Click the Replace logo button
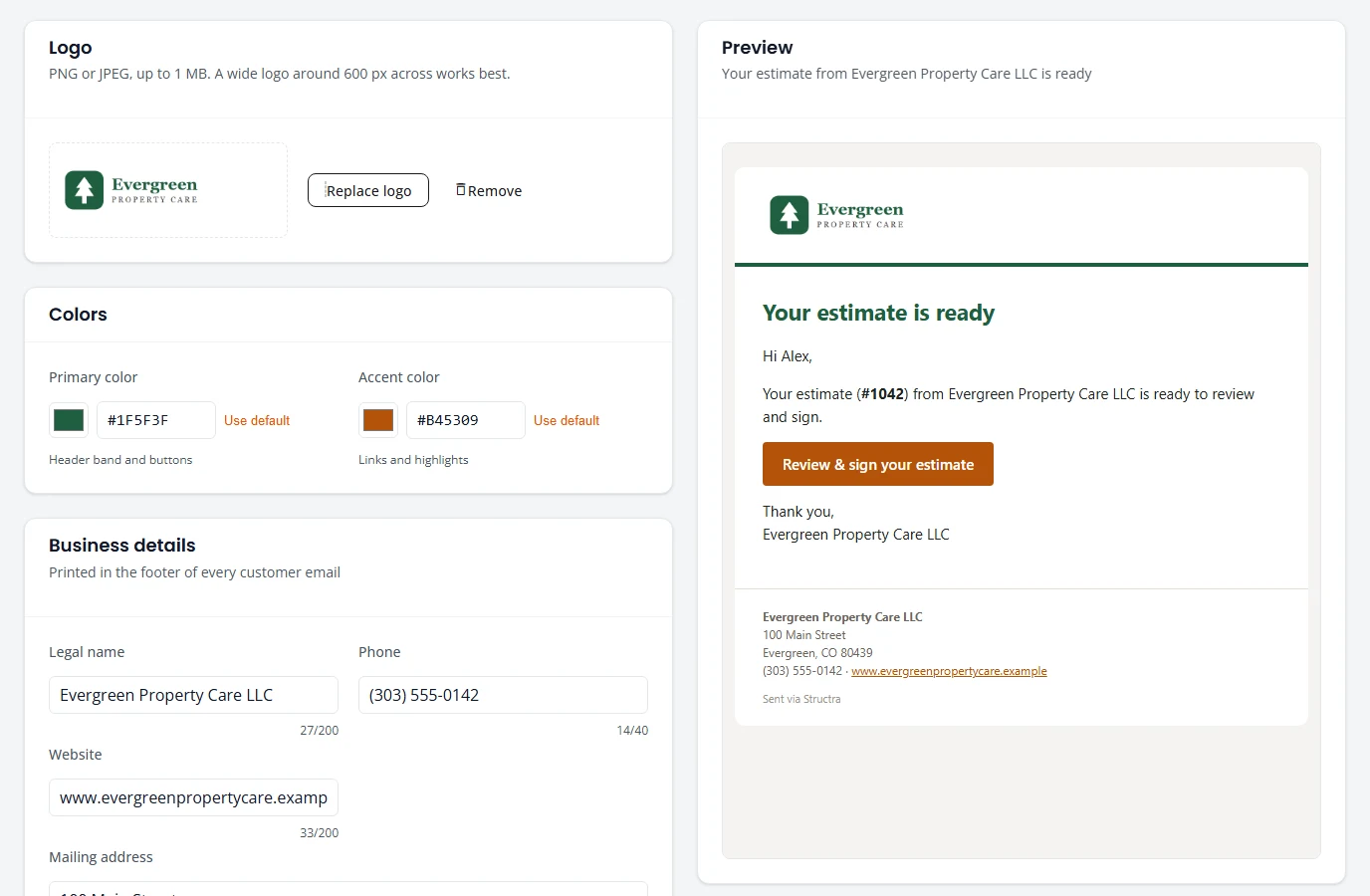 (368, 190)
